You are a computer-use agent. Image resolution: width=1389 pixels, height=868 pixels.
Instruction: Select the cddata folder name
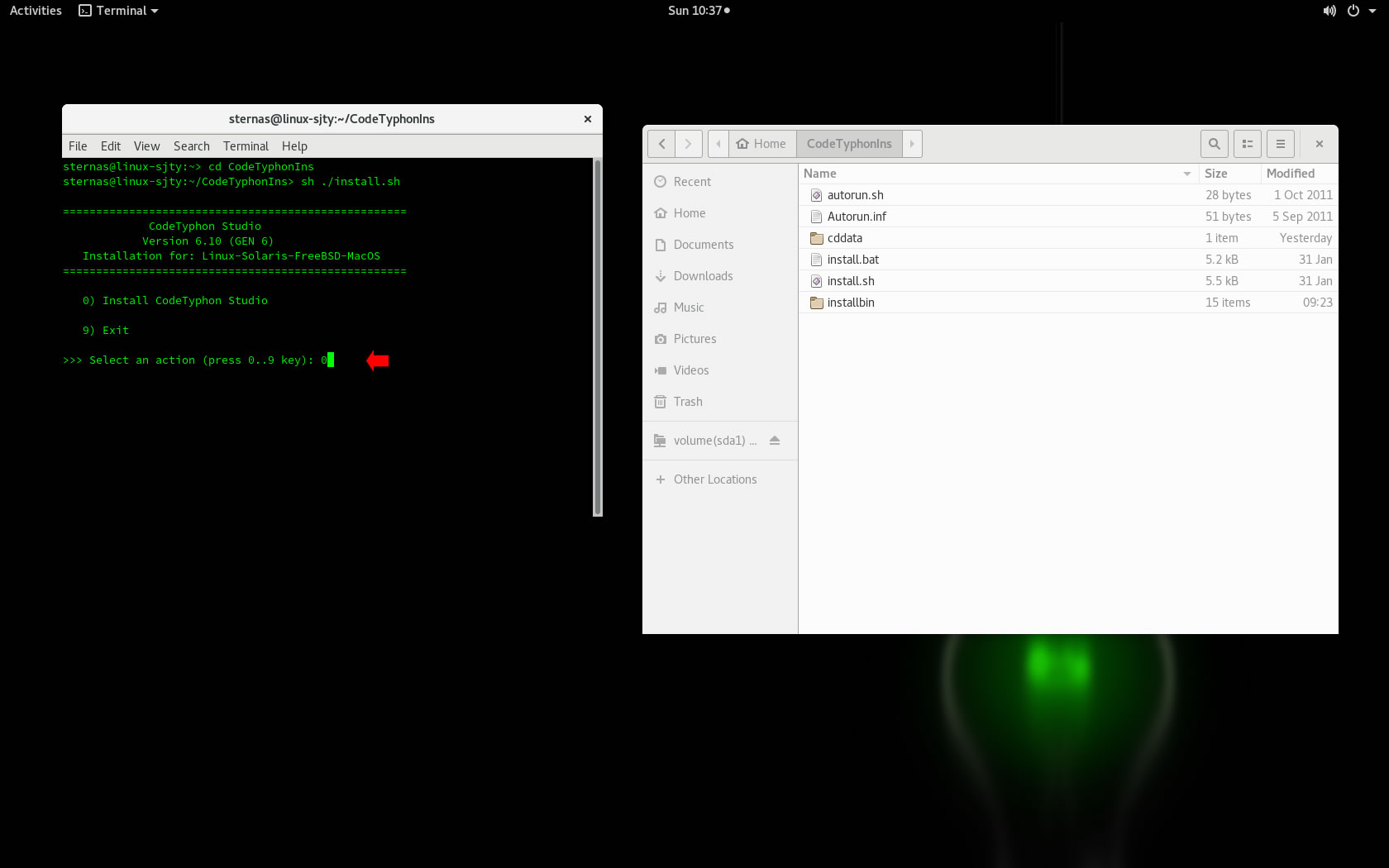tap(845, 238)
